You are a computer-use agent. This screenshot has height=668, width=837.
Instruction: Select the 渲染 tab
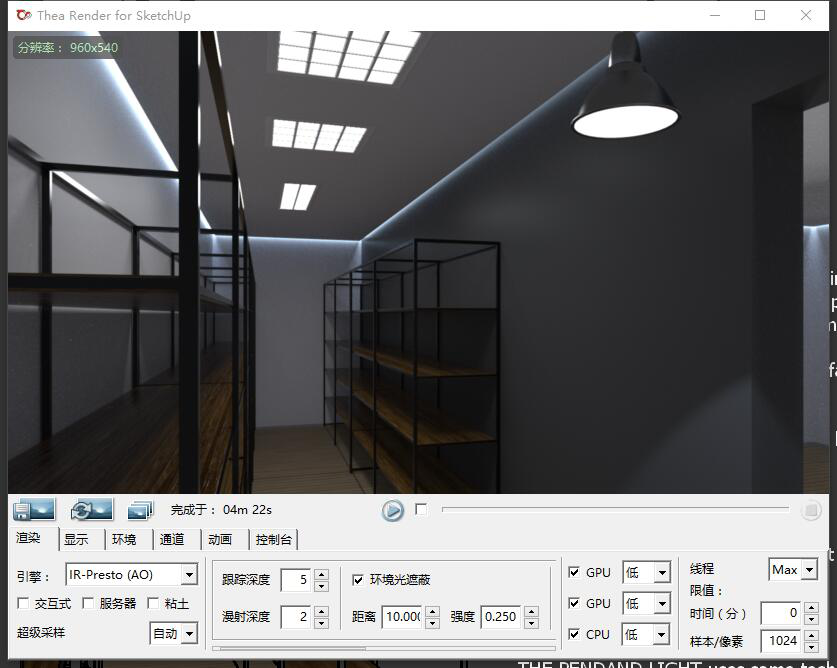[29, 538]
